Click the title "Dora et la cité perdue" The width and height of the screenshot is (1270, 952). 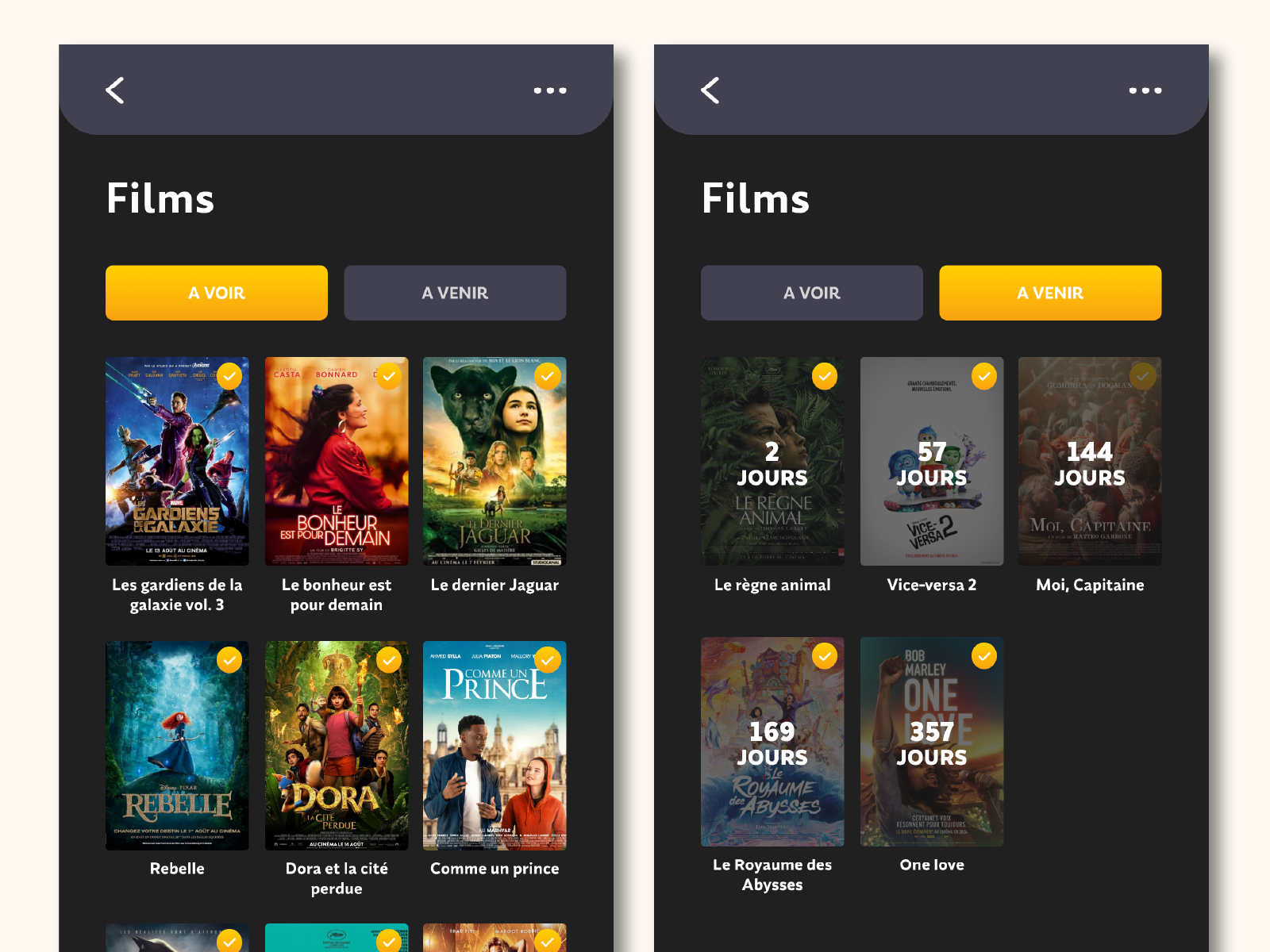pos(337,879)
